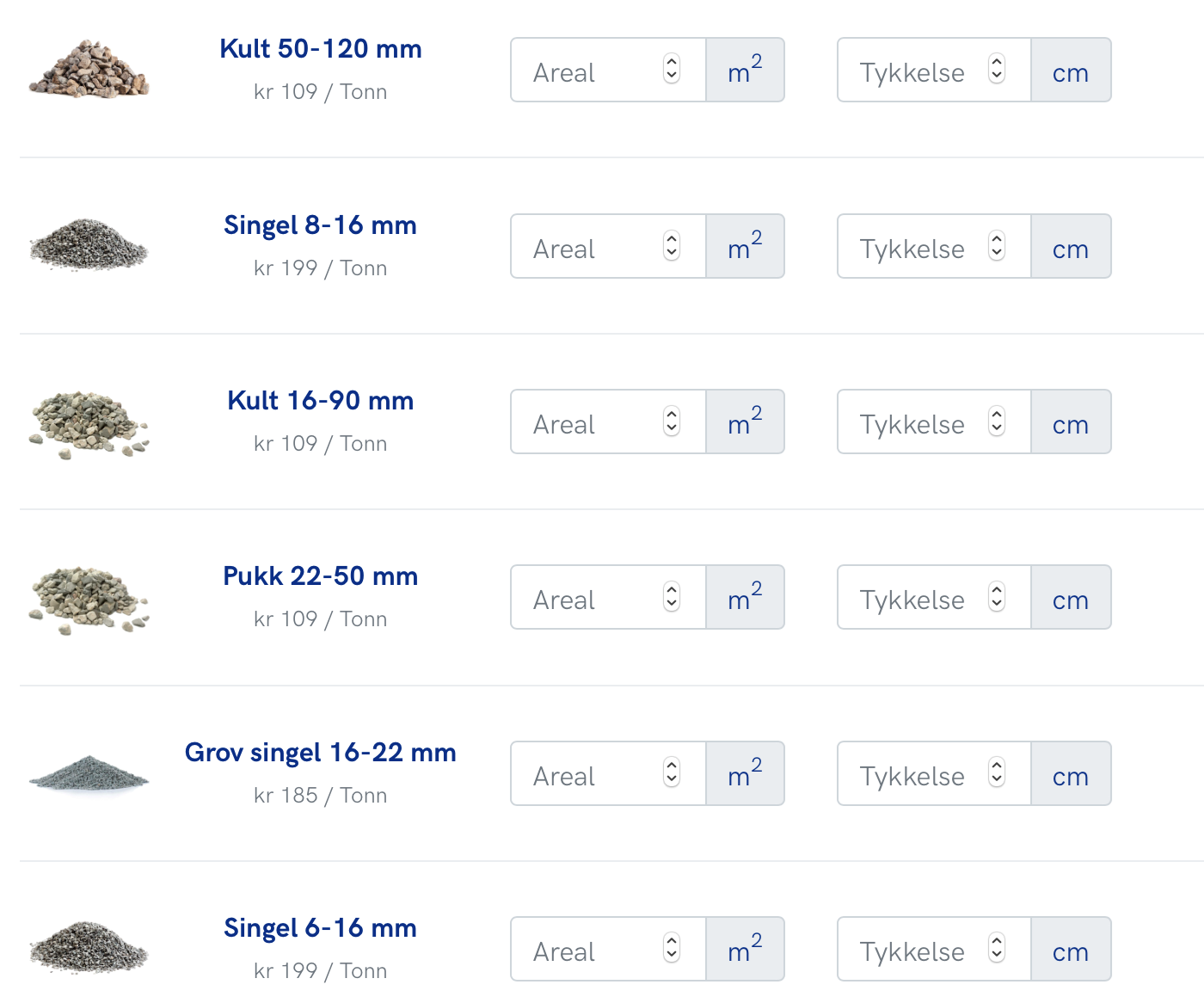Open the Kult 50-120 mm product link
Screen dimensions: 1204x1003
(320, 49)
